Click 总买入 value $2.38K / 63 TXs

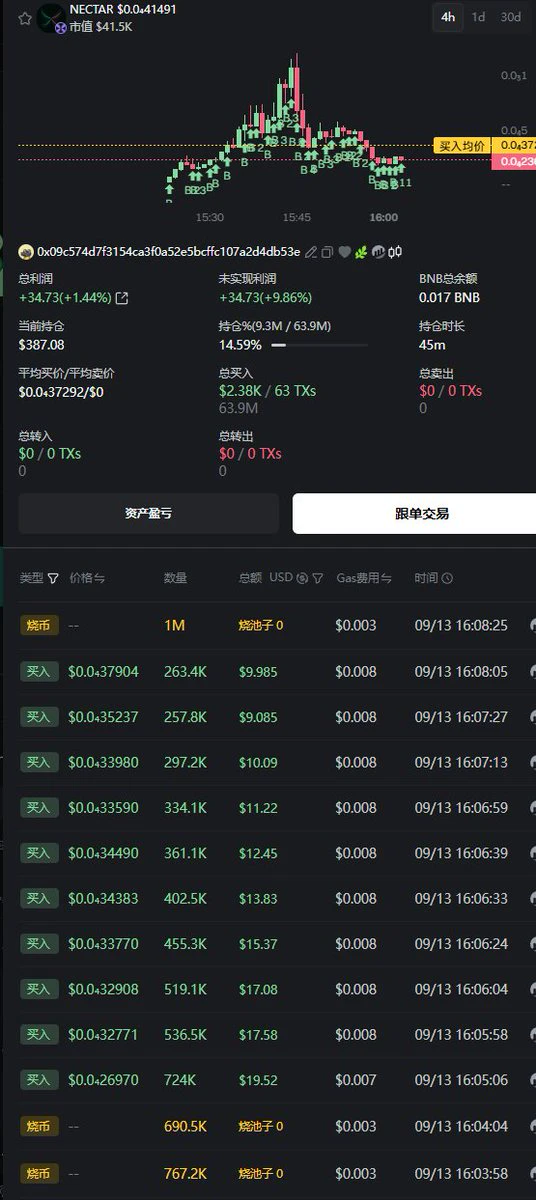(267, 391)
